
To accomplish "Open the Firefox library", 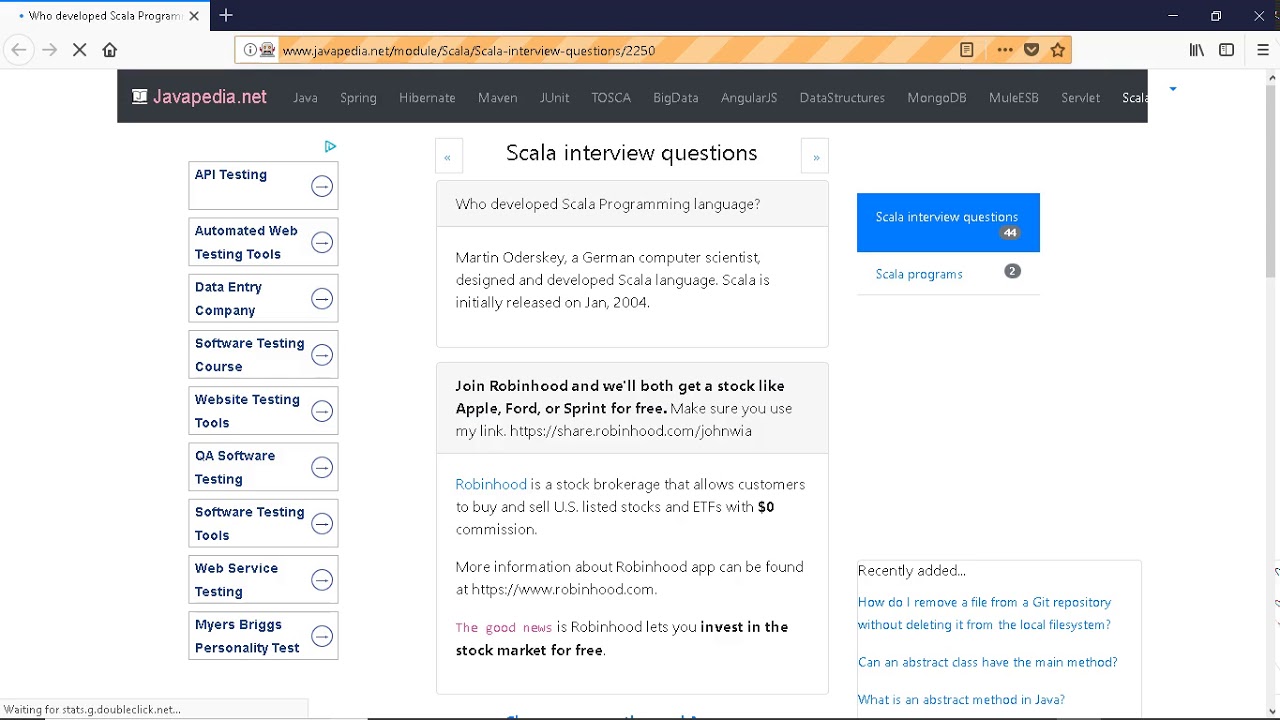I will point(1196,50).
